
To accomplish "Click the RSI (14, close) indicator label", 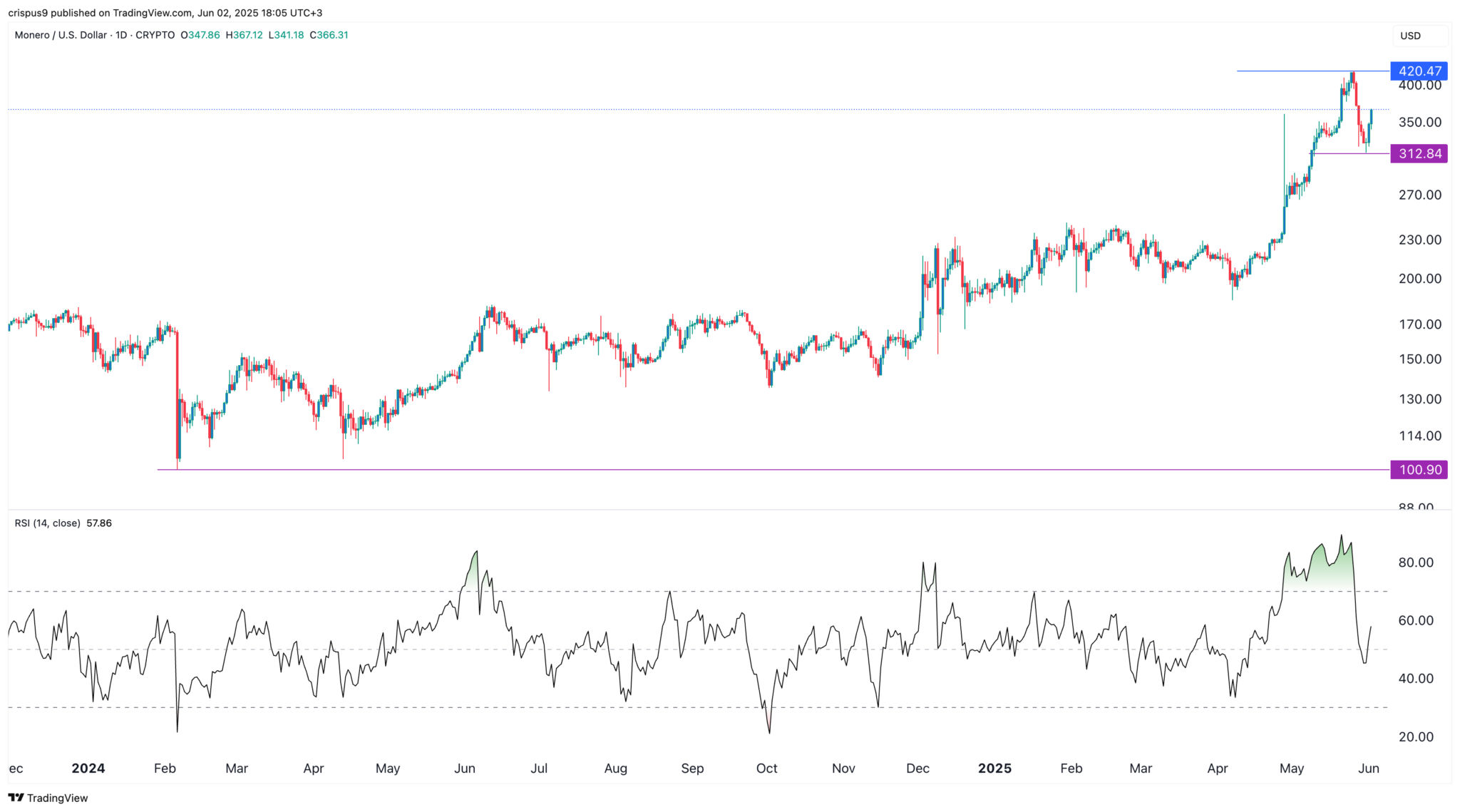I will click(47, 523).
